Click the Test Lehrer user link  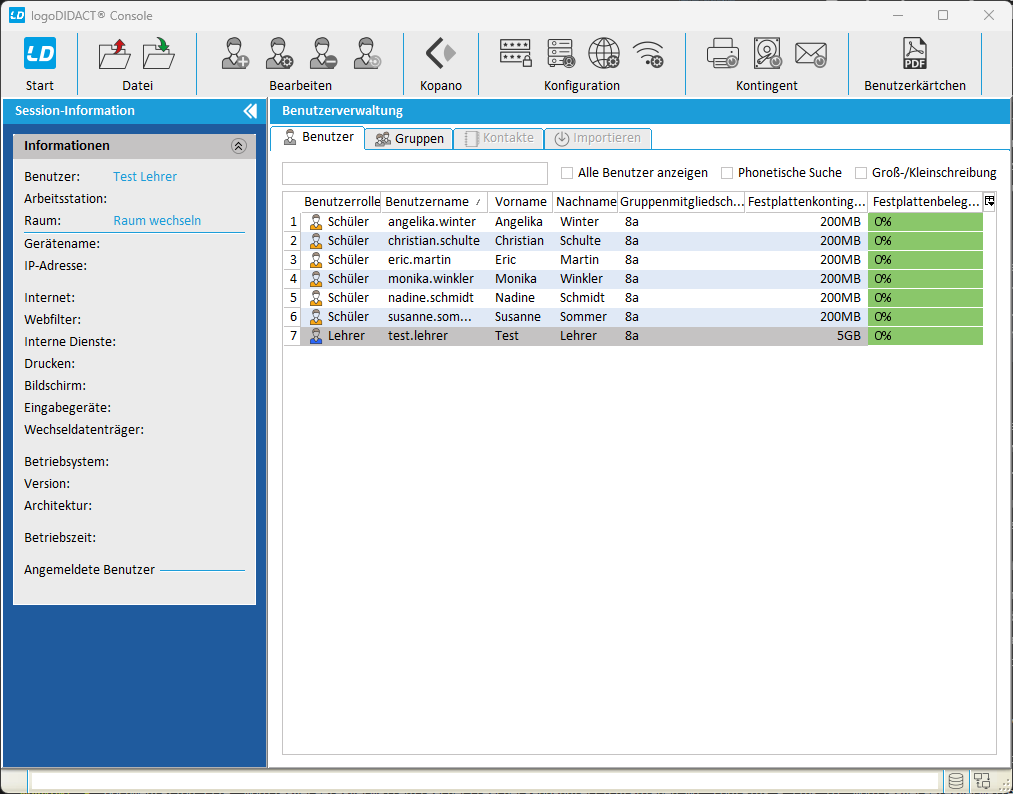[x=145, y=177]
